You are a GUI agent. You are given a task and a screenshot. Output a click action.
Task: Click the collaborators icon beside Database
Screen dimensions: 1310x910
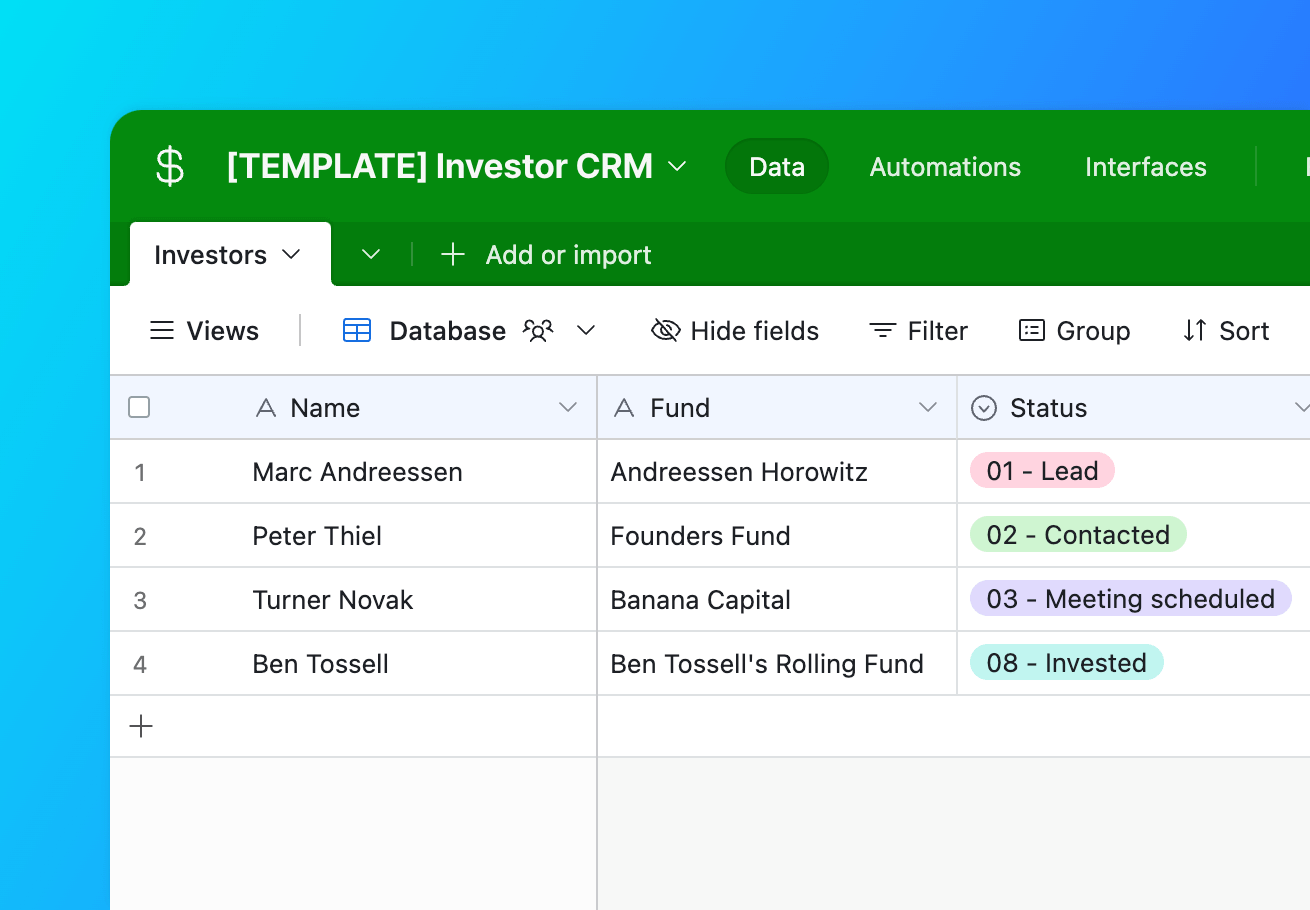coord(538,331)
